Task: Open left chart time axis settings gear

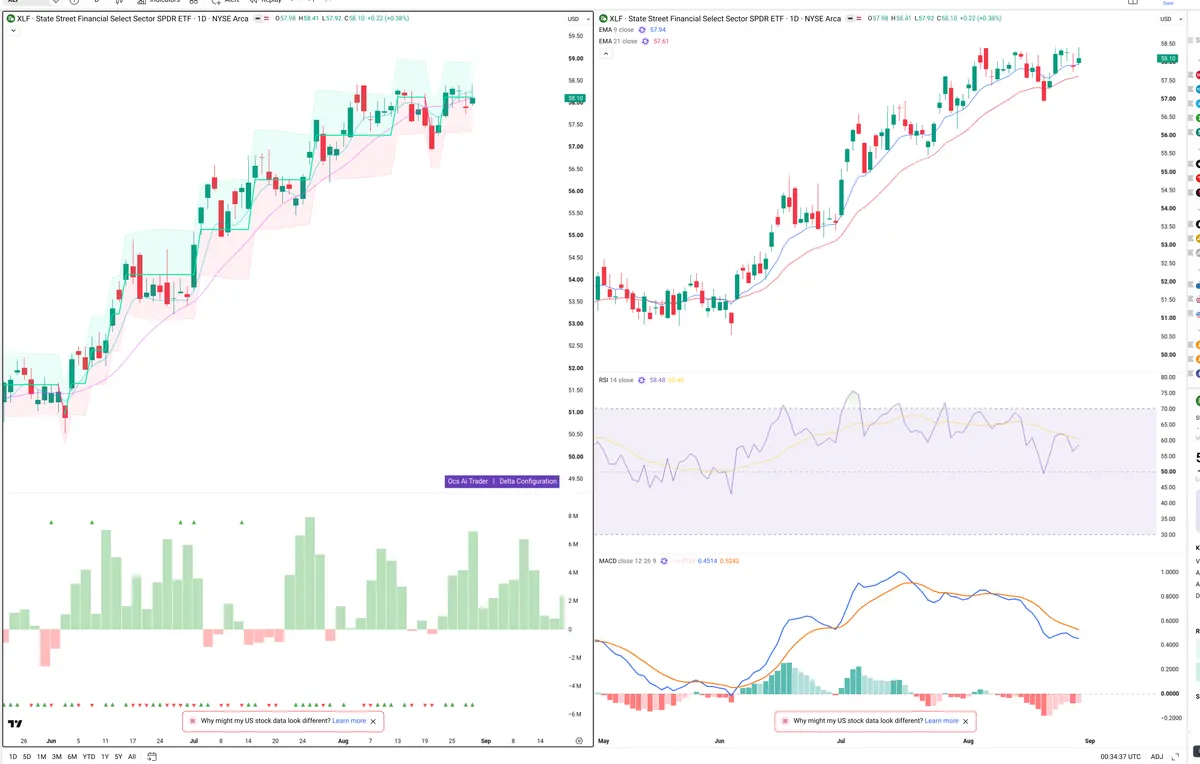Action: pyautogui.click(x=579, y=740)
